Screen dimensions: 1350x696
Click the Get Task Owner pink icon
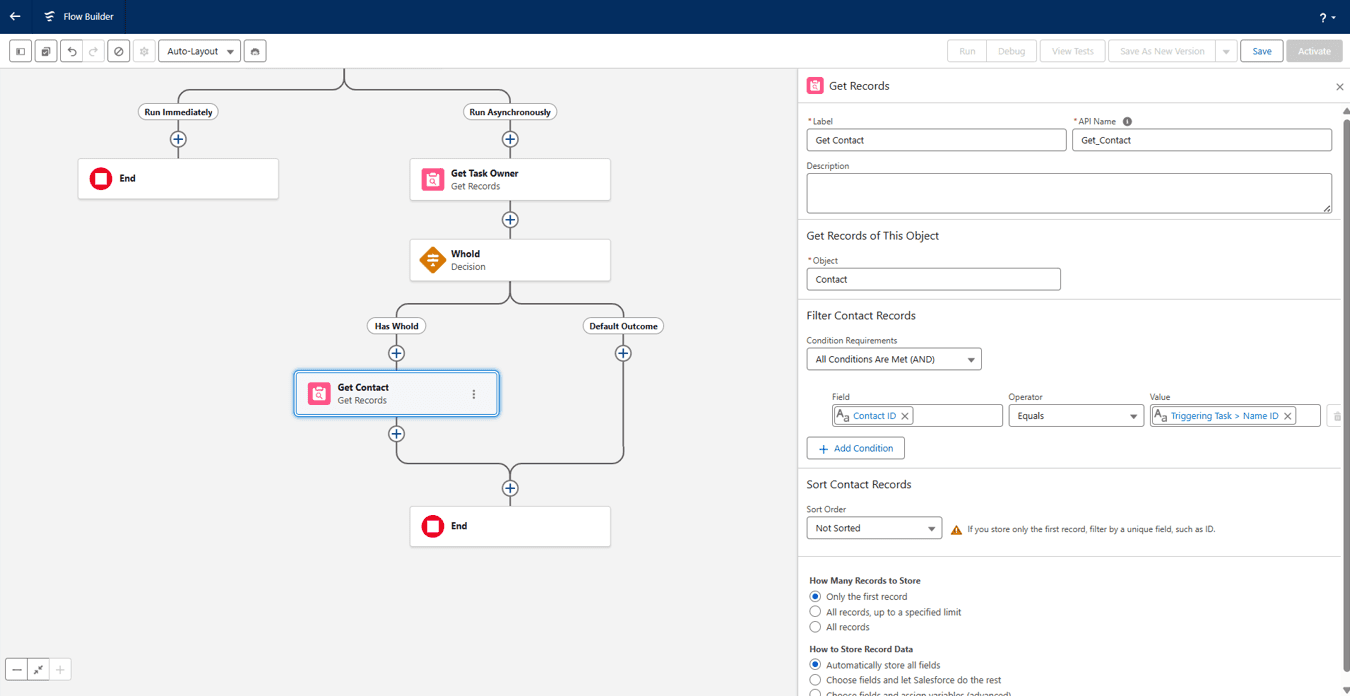coord(433,179)
